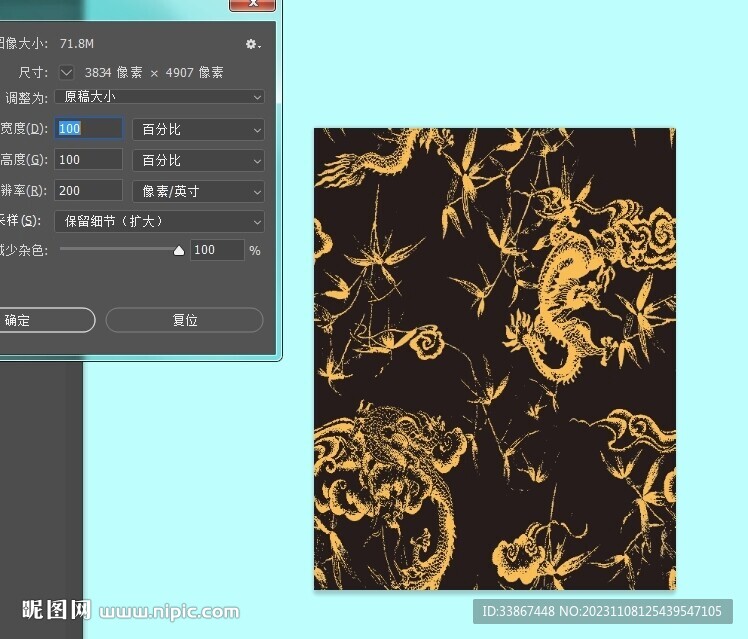Click the 高度 input field showing 100
The width and height of the screenshot is (748, 639).
coord(88,159)
